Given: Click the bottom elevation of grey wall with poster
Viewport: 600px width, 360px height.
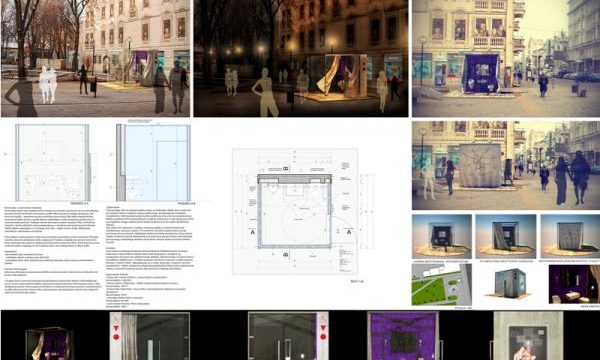Looking at the screenshot, I should pyautogui.click(x=528, y=336).
